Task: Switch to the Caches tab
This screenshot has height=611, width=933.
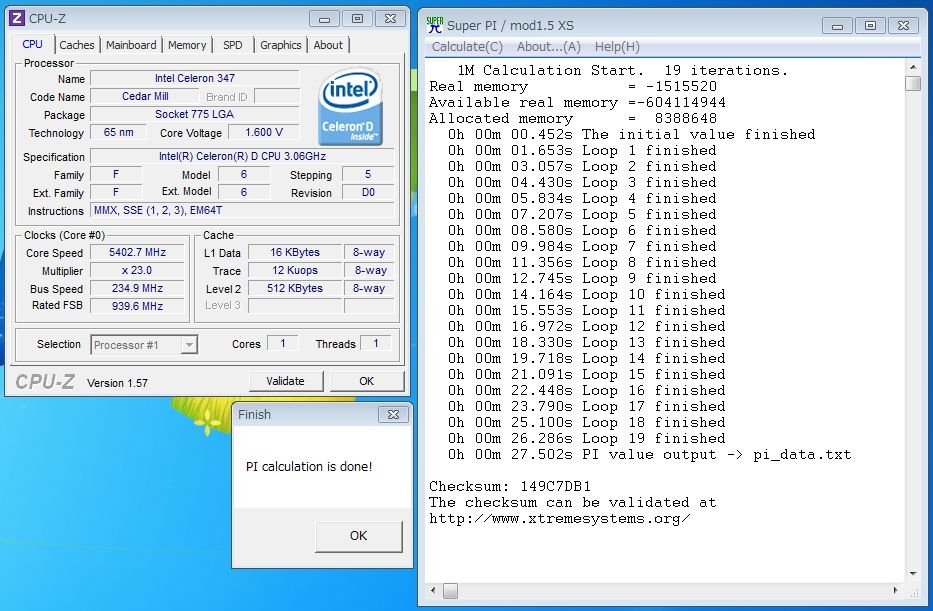Action: pyautogui.click(x=77, y=45)
